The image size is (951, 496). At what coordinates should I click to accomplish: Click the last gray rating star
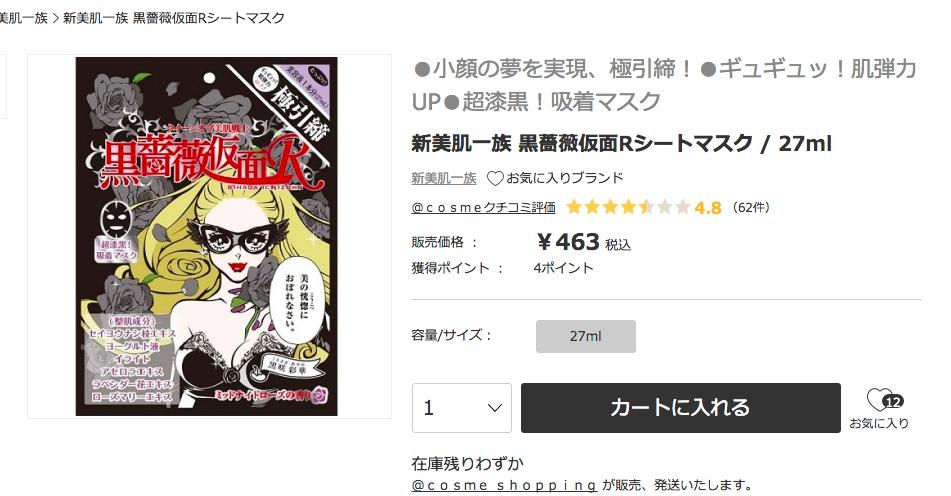pyautogui.click(x=682, y=207)
